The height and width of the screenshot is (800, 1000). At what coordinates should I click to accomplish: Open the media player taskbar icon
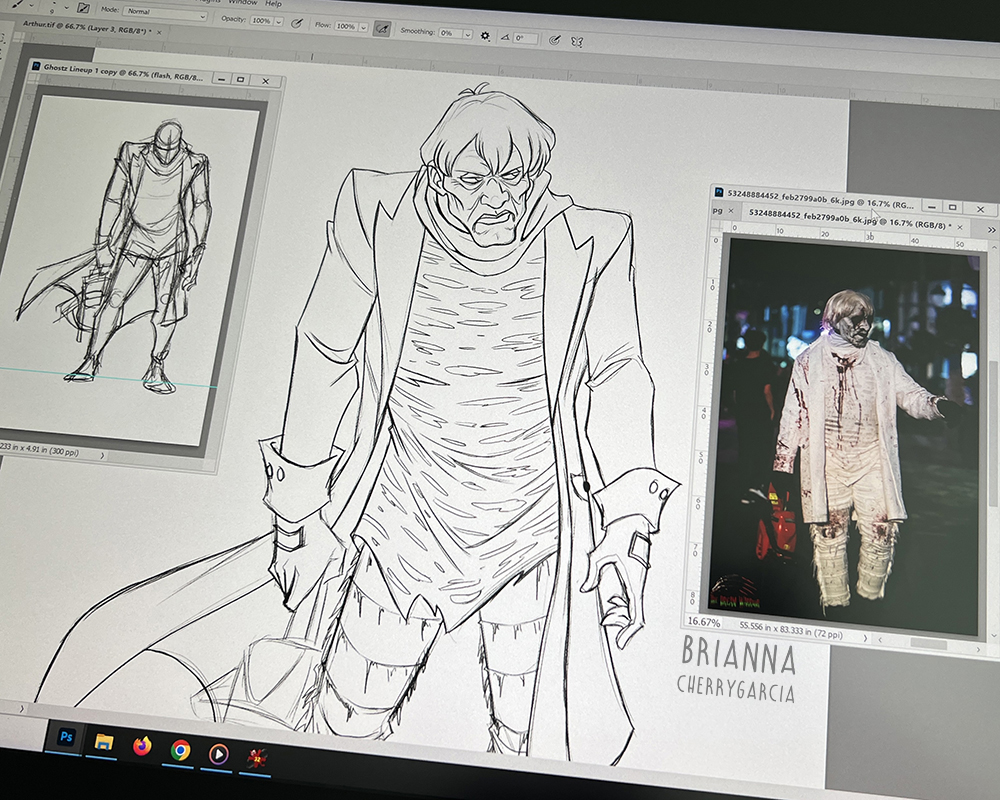coord(218,753)
